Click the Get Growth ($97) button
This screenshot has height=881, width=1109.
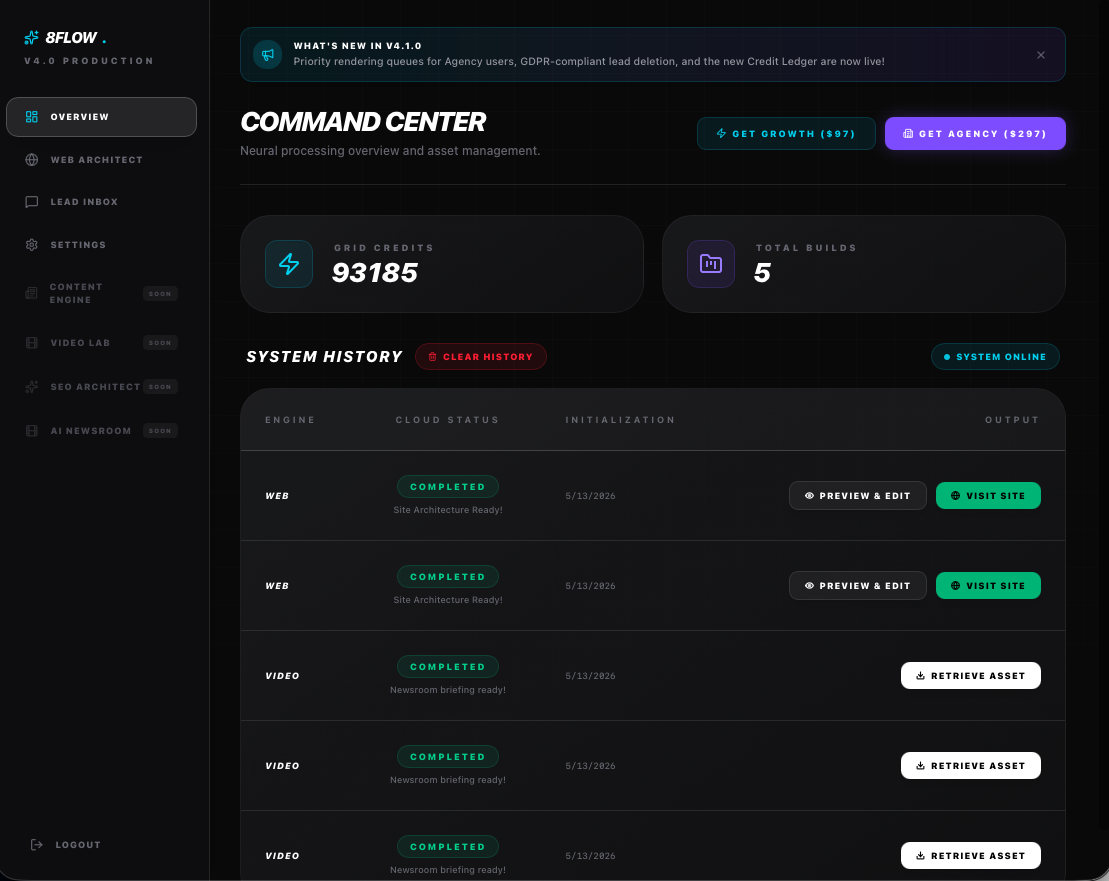(x=786, y=134)
